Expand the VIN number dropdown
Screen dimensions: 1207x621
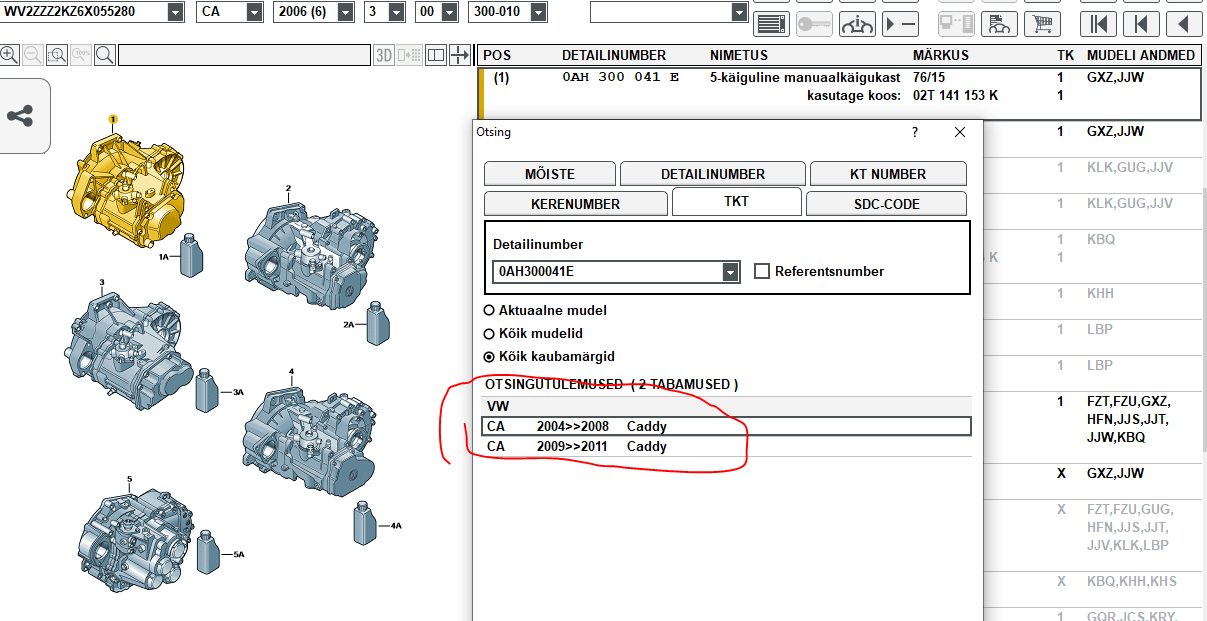pos(176,12)
